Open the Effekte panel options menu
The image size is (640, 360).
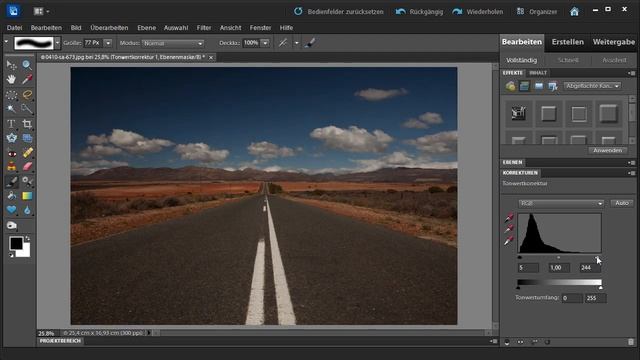tap(631, 73)
